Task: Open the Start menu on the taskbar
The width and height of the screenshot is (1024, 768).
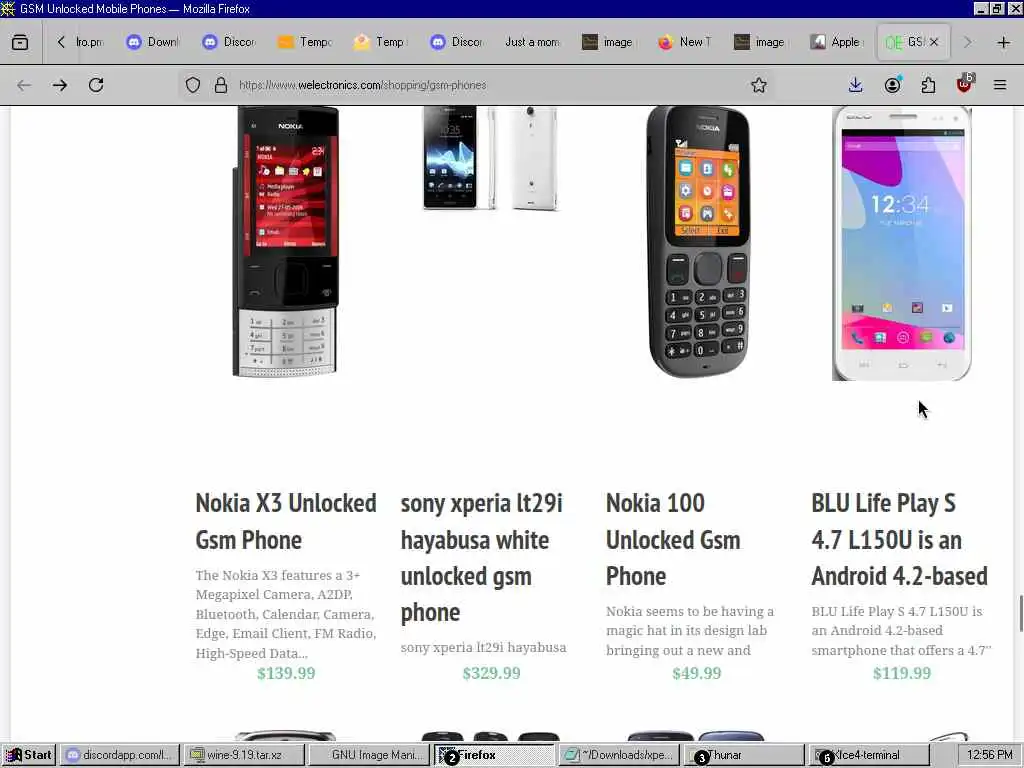Action: coord(28,755)
